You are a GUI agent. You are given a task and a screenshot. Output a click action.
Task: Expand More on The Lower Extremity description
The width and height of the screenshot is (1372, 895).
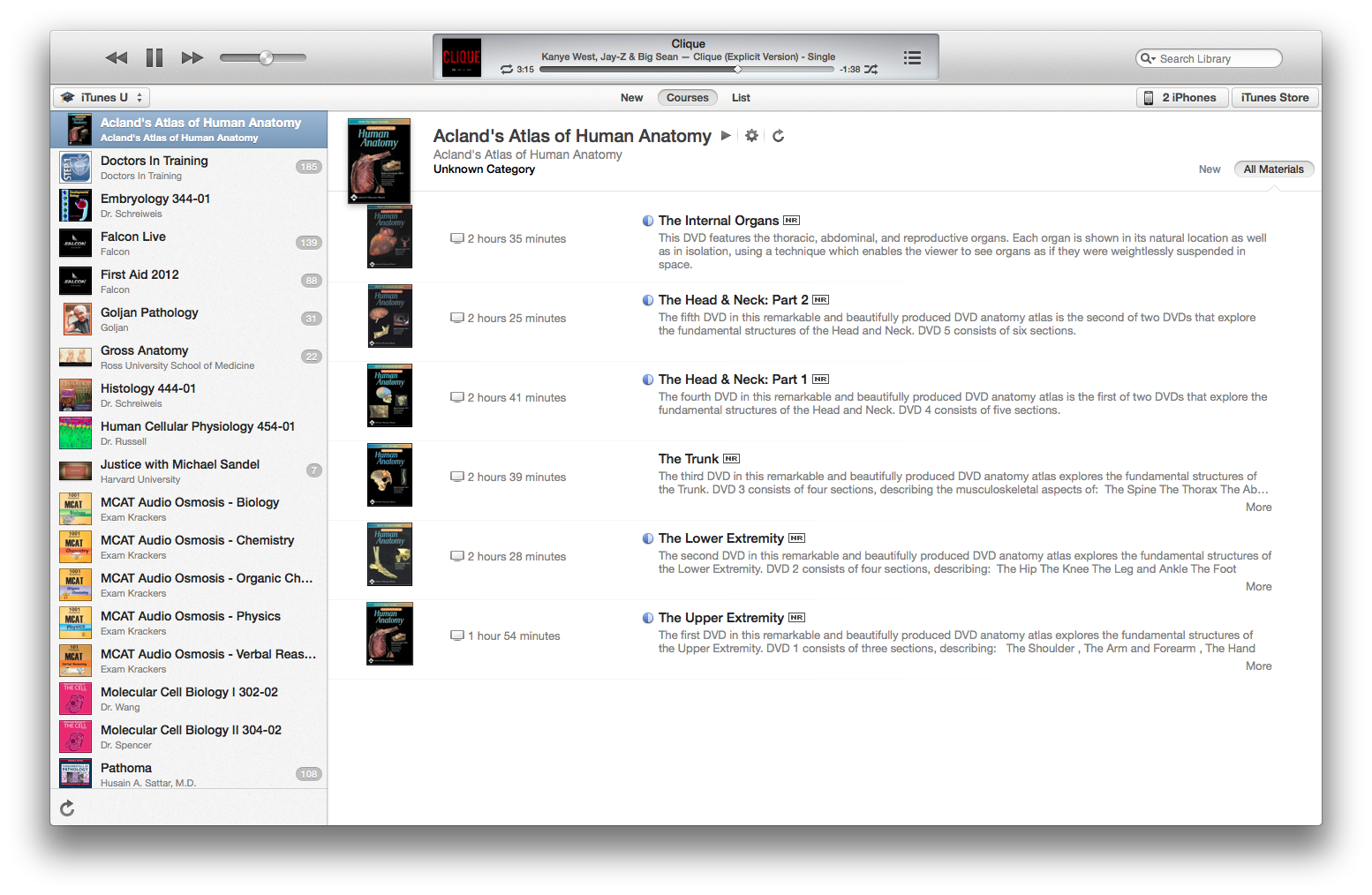point(1258,587)
